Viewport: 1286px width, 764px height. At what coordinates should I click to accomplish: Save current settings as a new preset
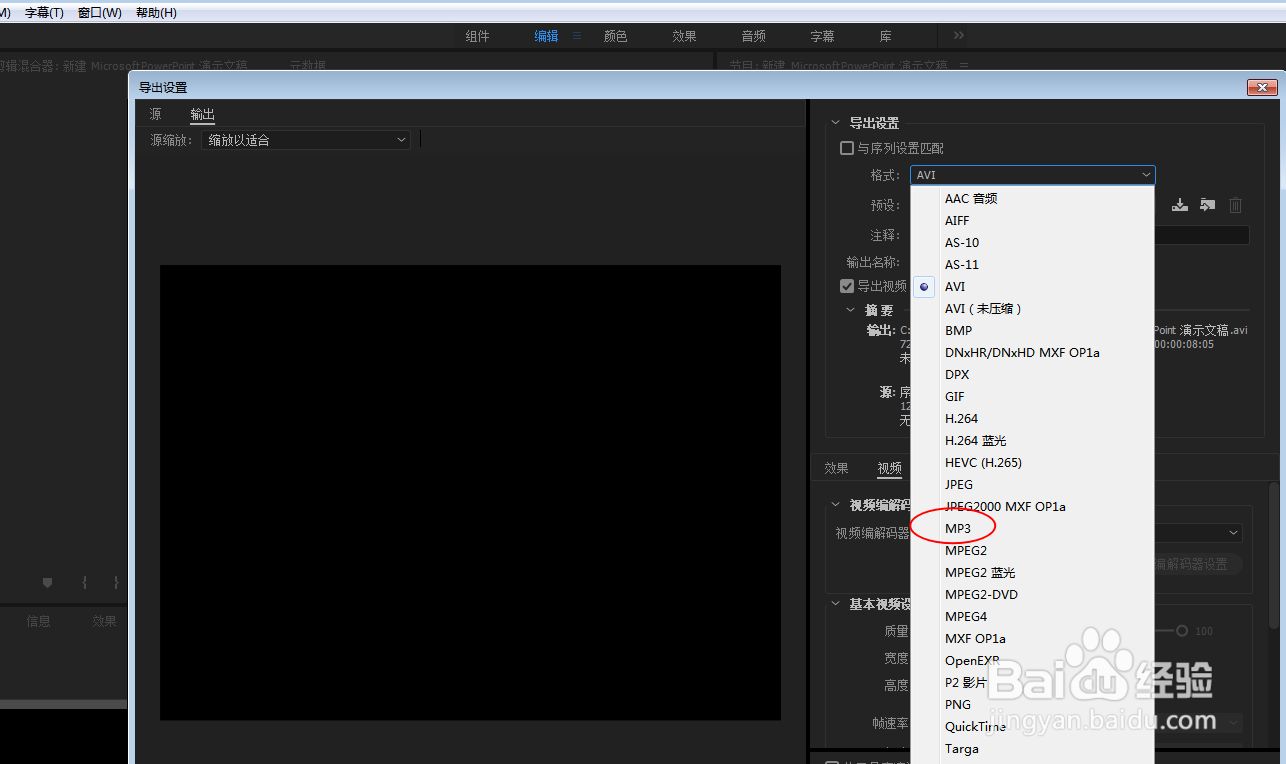point(1179,205)
